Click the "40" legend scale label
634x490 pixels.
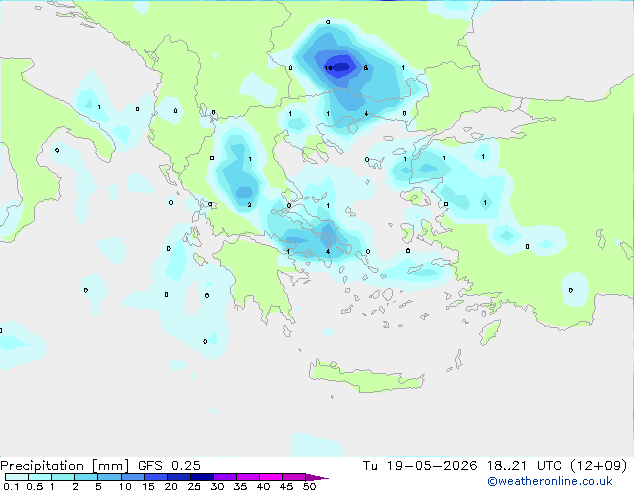[x=263, y=486]
